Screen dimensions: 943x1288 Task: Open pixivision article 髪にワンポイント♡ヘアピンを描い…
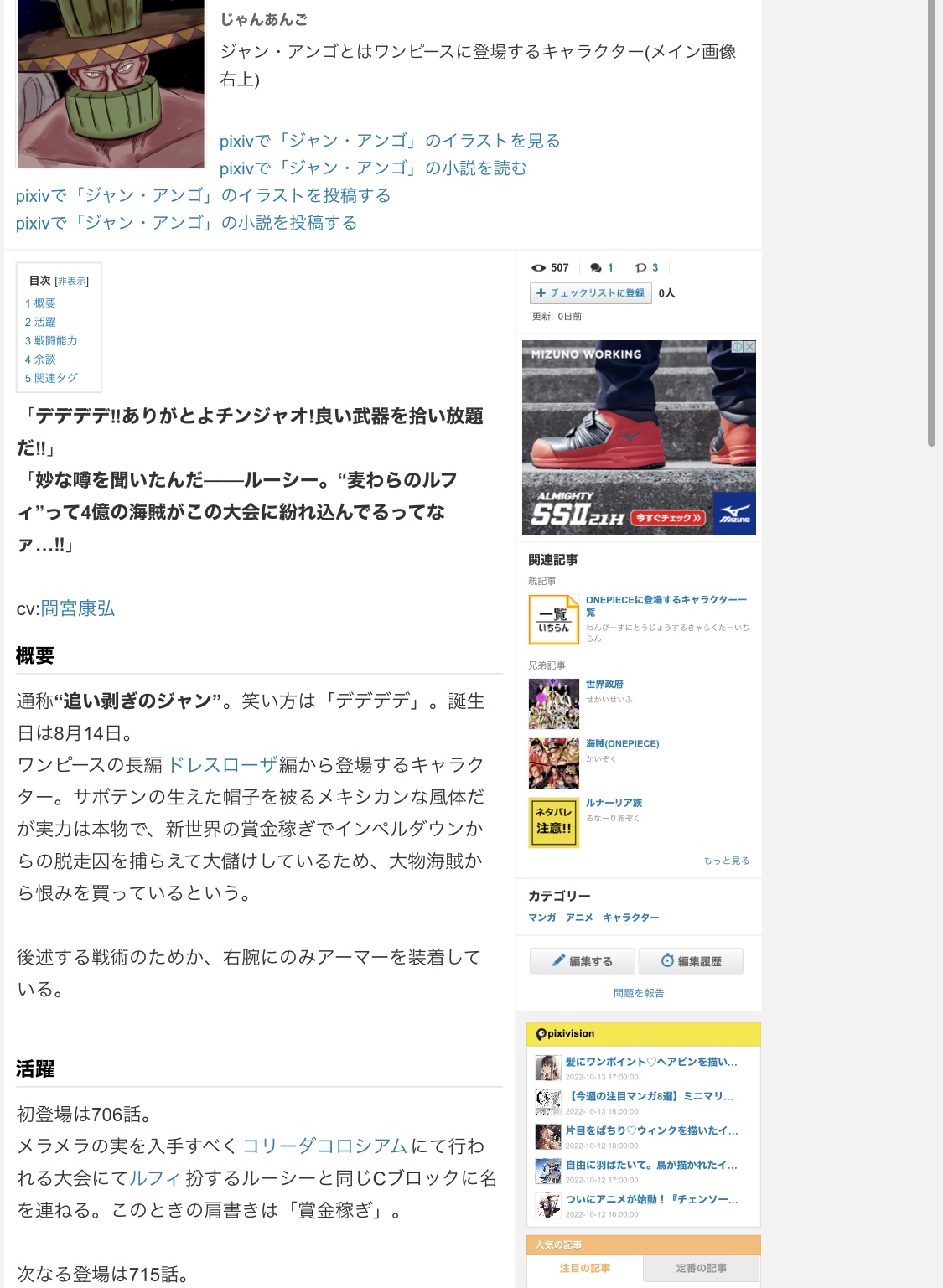[651, 1062]
